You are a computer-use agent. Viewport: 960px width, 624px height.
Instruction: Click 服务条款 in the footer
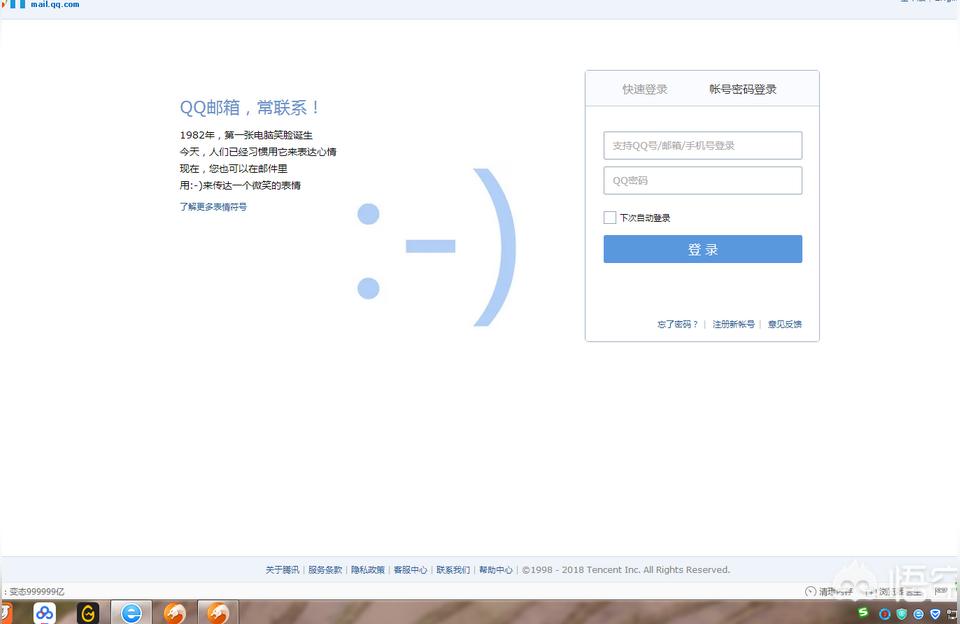click(x=325, y=570)
